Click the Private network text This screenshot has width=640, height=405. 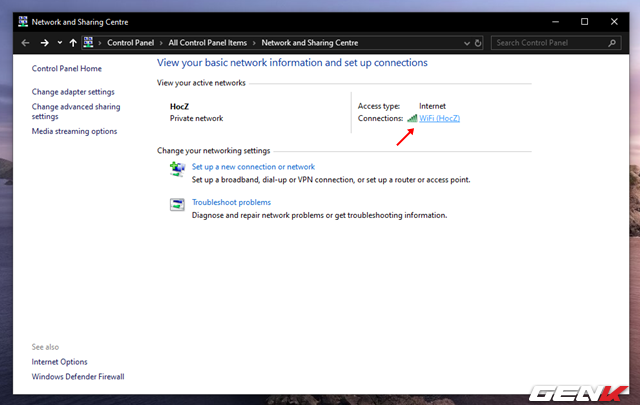196,118
